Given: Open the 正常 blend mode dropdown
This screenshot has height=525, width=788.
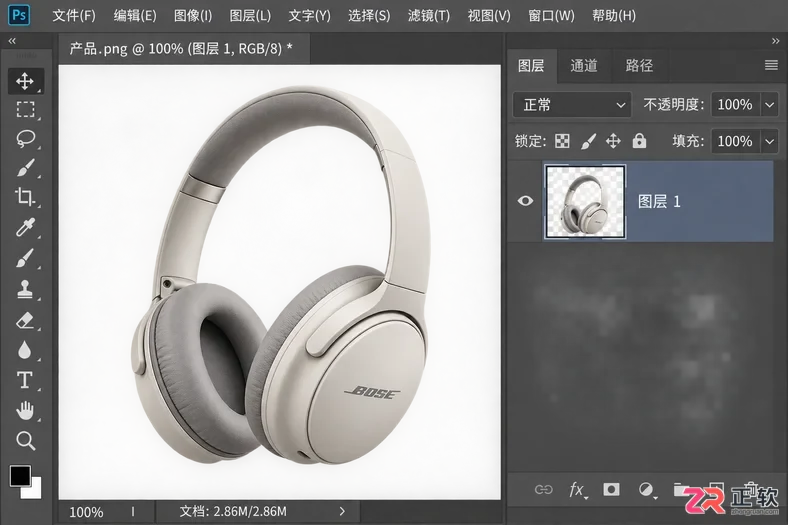Looking at the screenshot, I should [572, 104].
